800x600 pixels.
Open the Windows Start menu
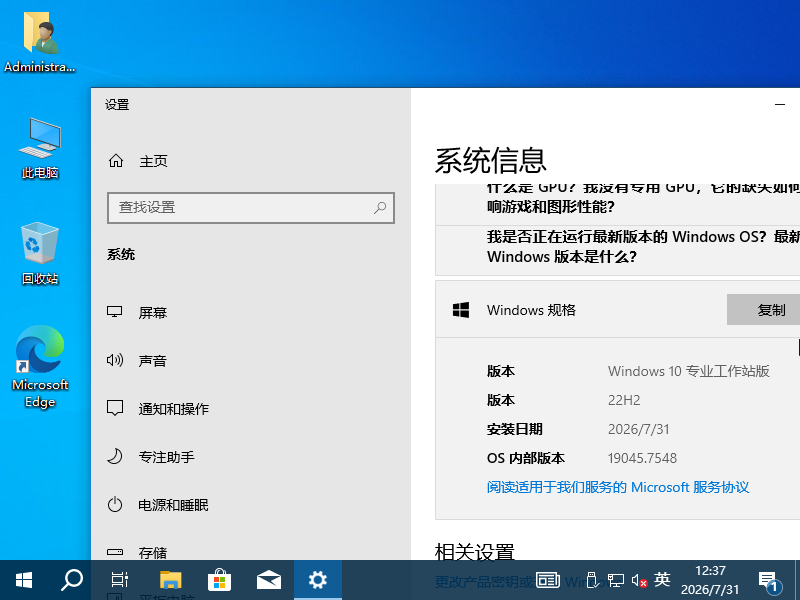click(24, 580)
